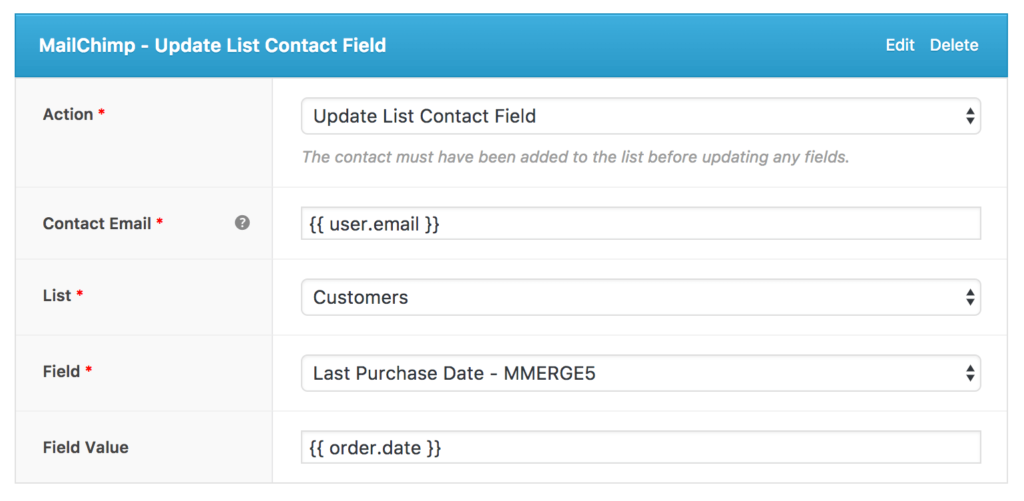Click the Delete link in header

coord(954,45)
